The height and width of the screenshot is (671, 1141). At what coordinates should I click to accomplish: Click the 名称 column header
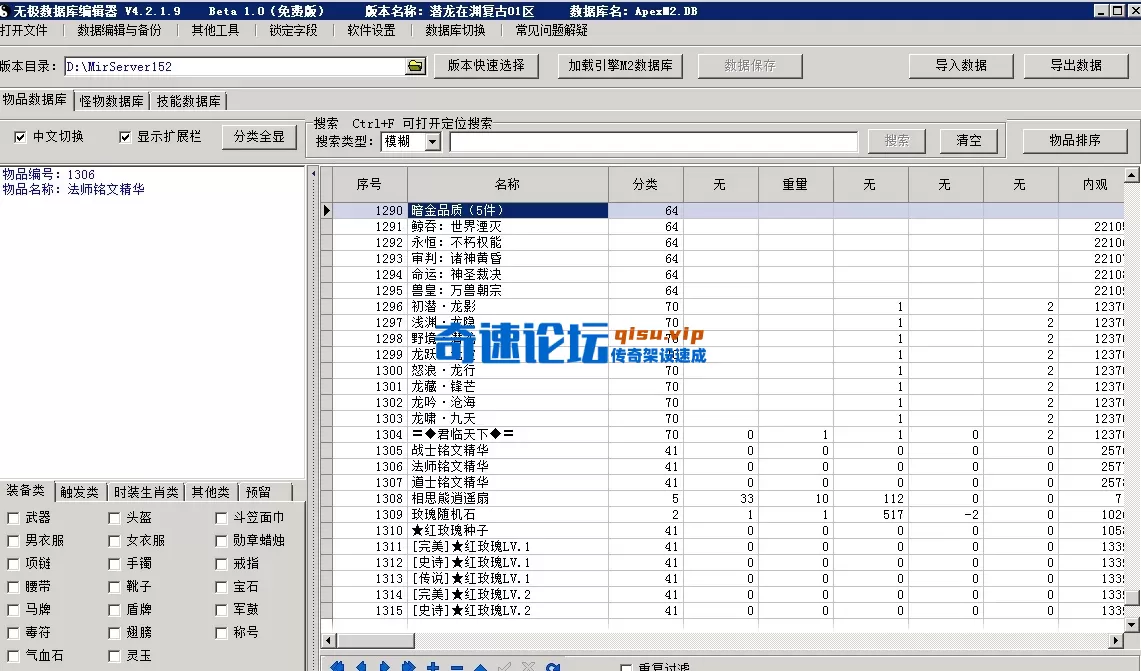pyautogui.click(x=508, y=184)
